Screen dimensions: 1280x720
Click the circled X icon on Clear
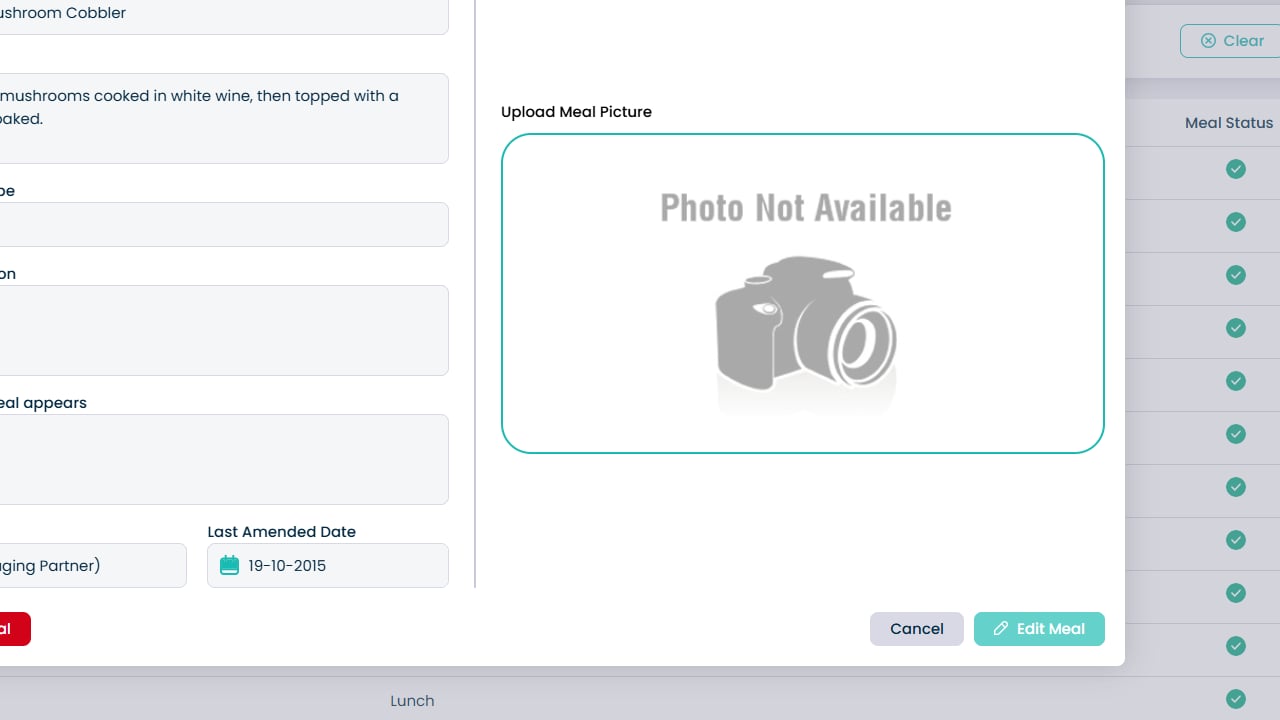(1208, 41)
